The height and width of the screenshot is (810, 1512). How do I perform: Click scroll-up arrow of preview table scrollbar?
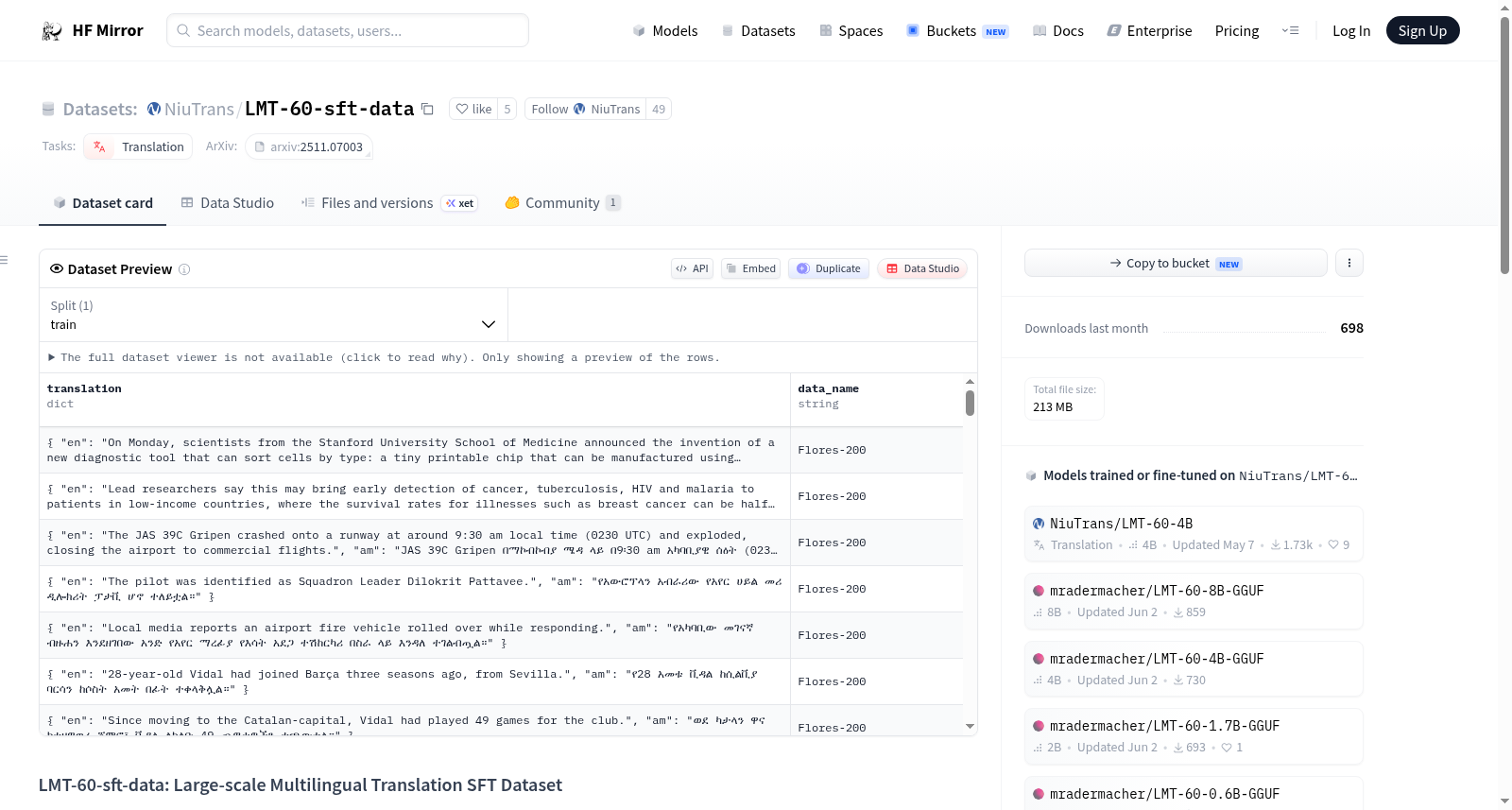[970, 382]
